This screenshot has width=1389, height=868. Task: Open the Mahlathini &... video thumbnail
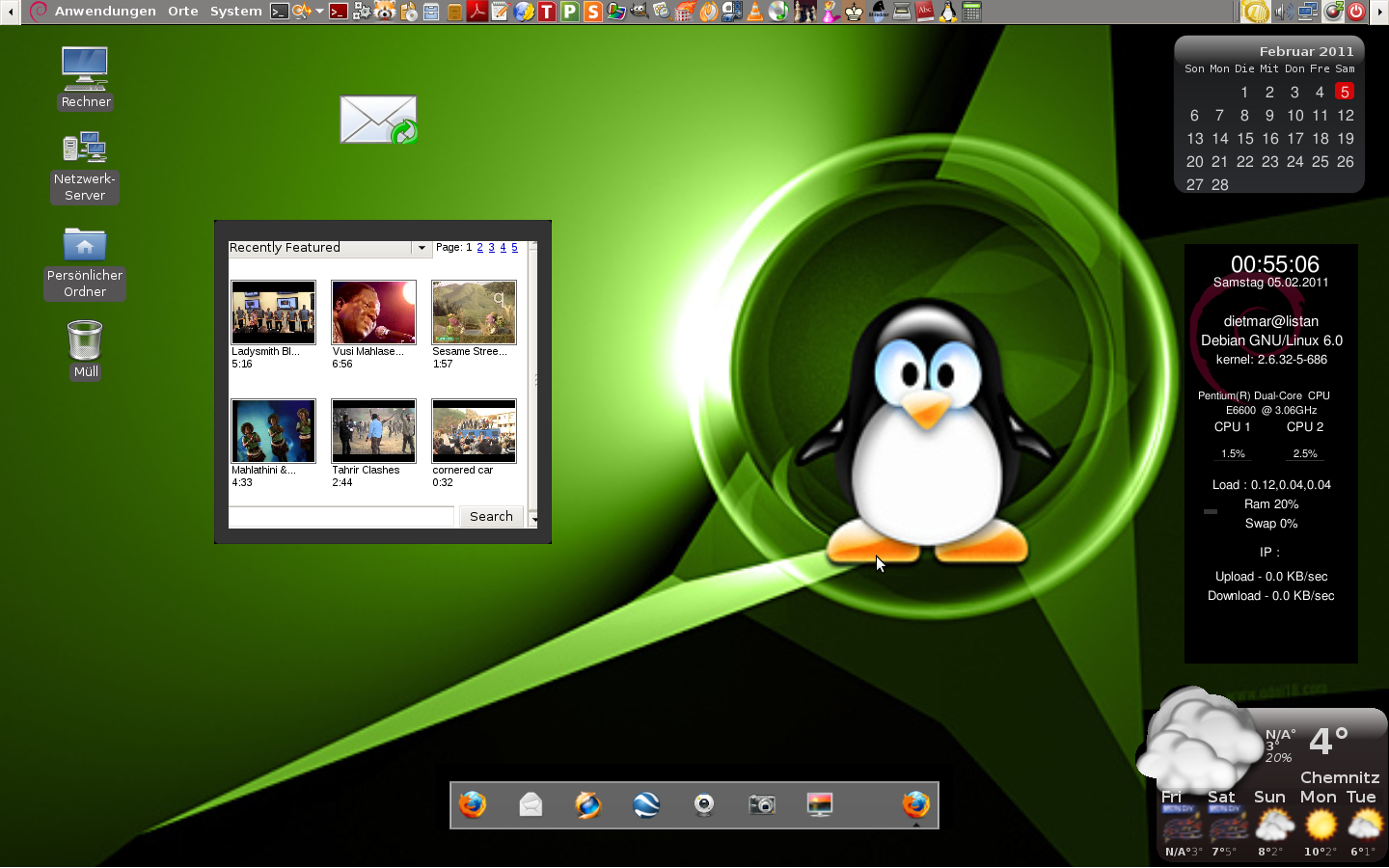tap(274, 431)
